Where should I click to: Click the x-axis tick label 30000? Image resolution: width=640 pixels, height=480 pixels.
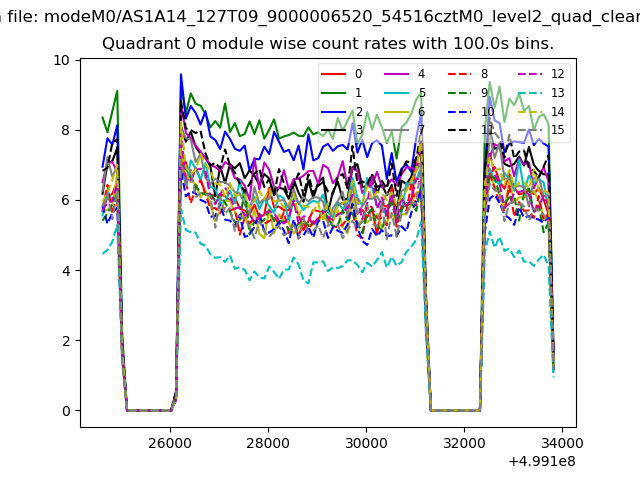pyautogui.click(x=365, y=442)
